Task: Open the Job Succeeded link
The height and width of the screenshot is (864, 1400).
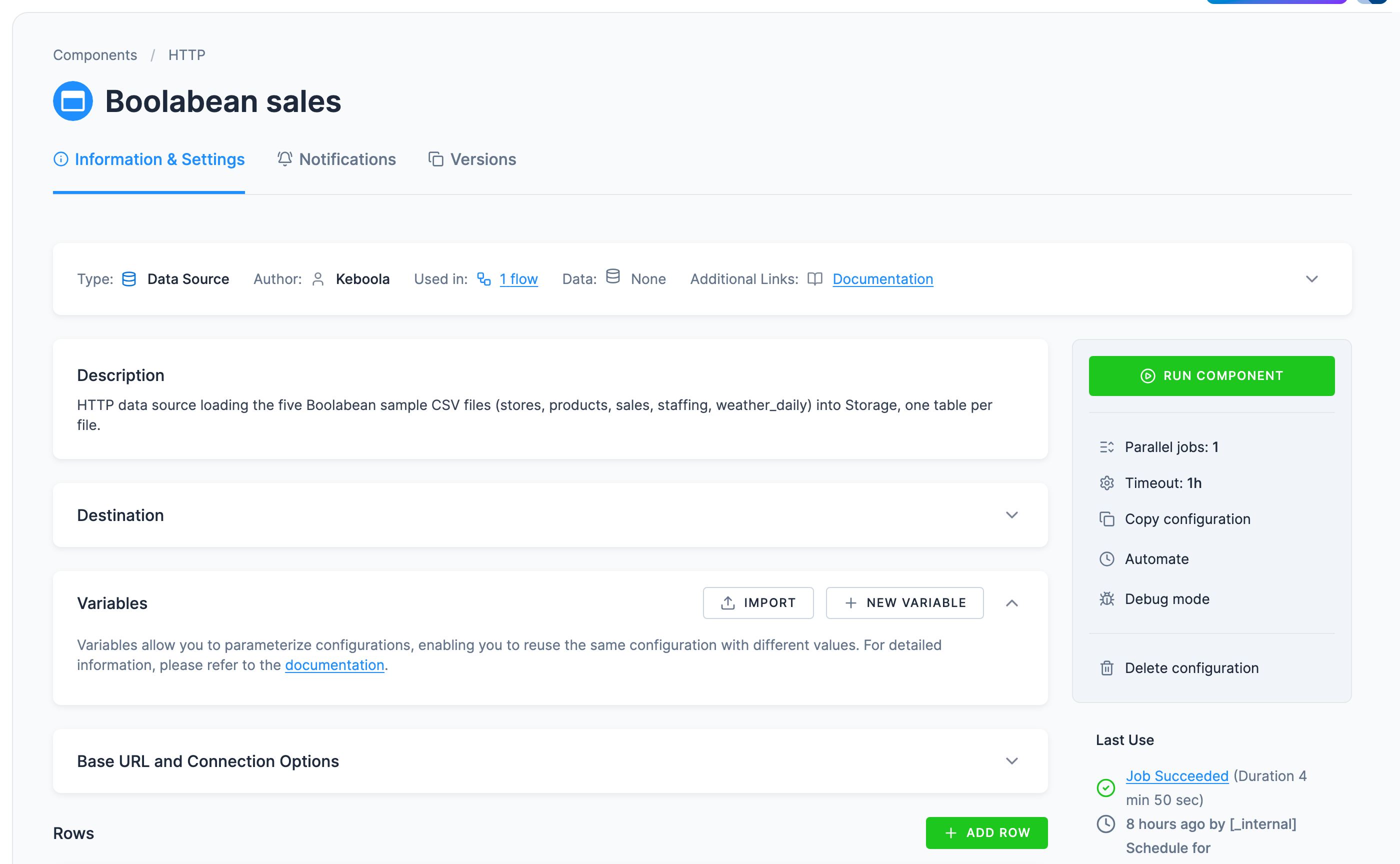Action: (1177, 776)
